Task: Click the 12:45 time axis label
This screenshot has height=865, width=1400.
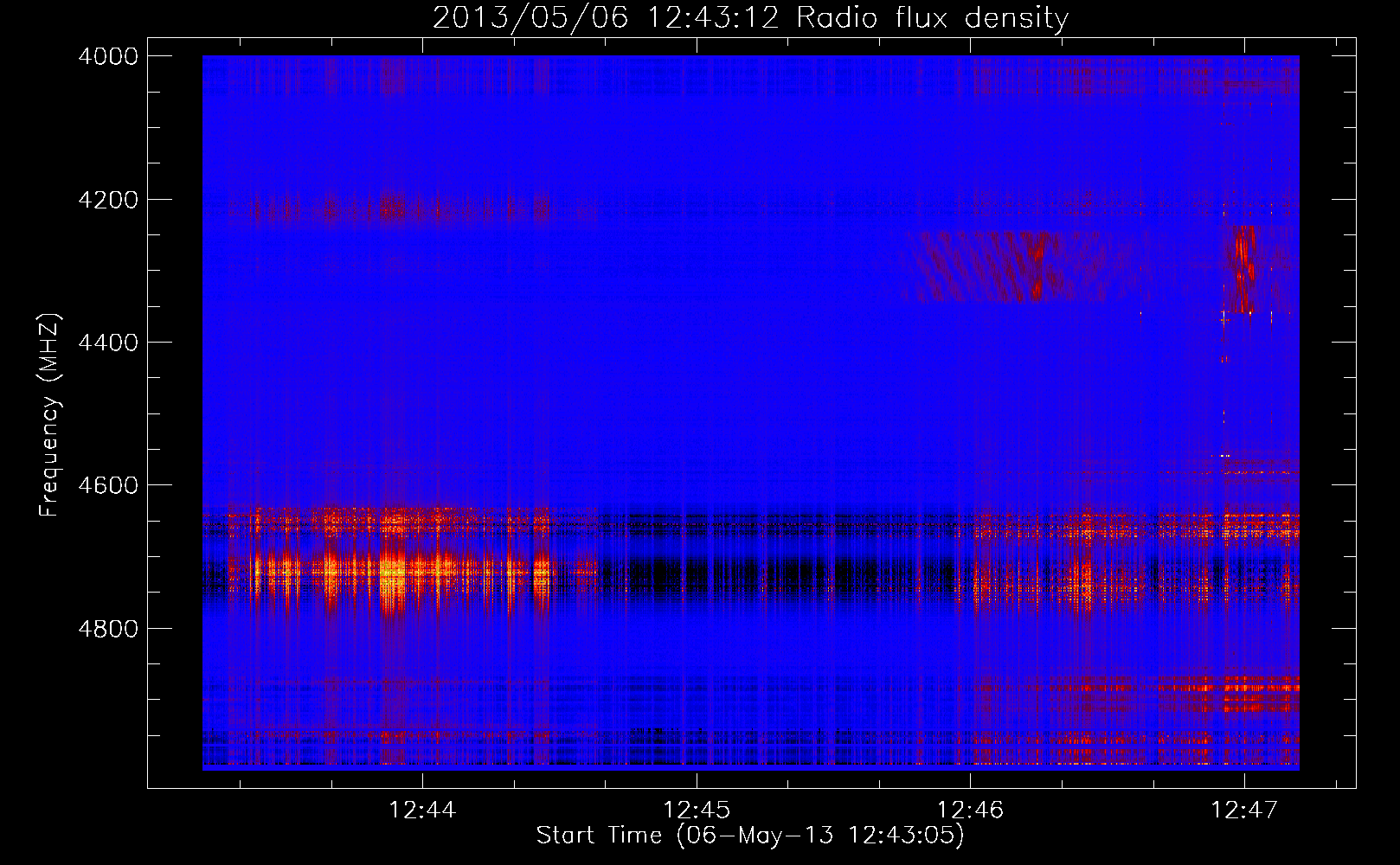Action: (x=697, y=811)
